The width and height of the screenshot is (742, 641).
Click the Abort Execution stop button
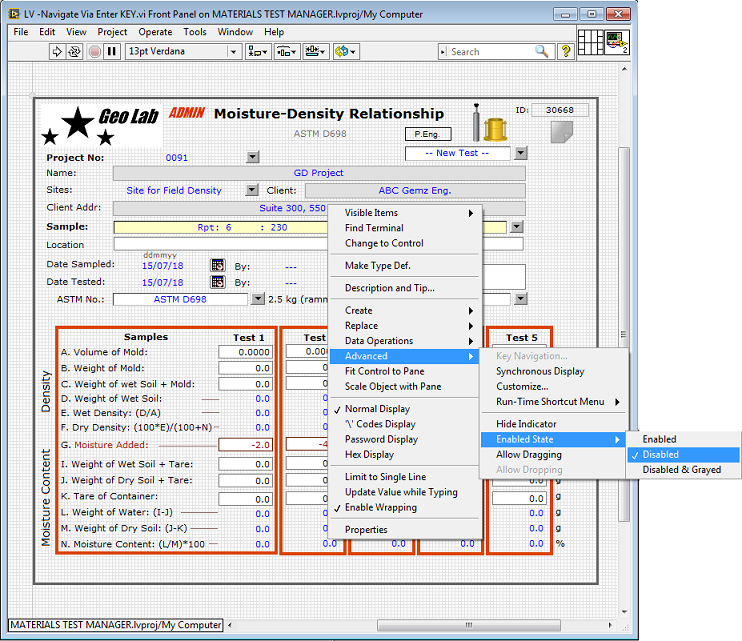click(x=95, y=51)
